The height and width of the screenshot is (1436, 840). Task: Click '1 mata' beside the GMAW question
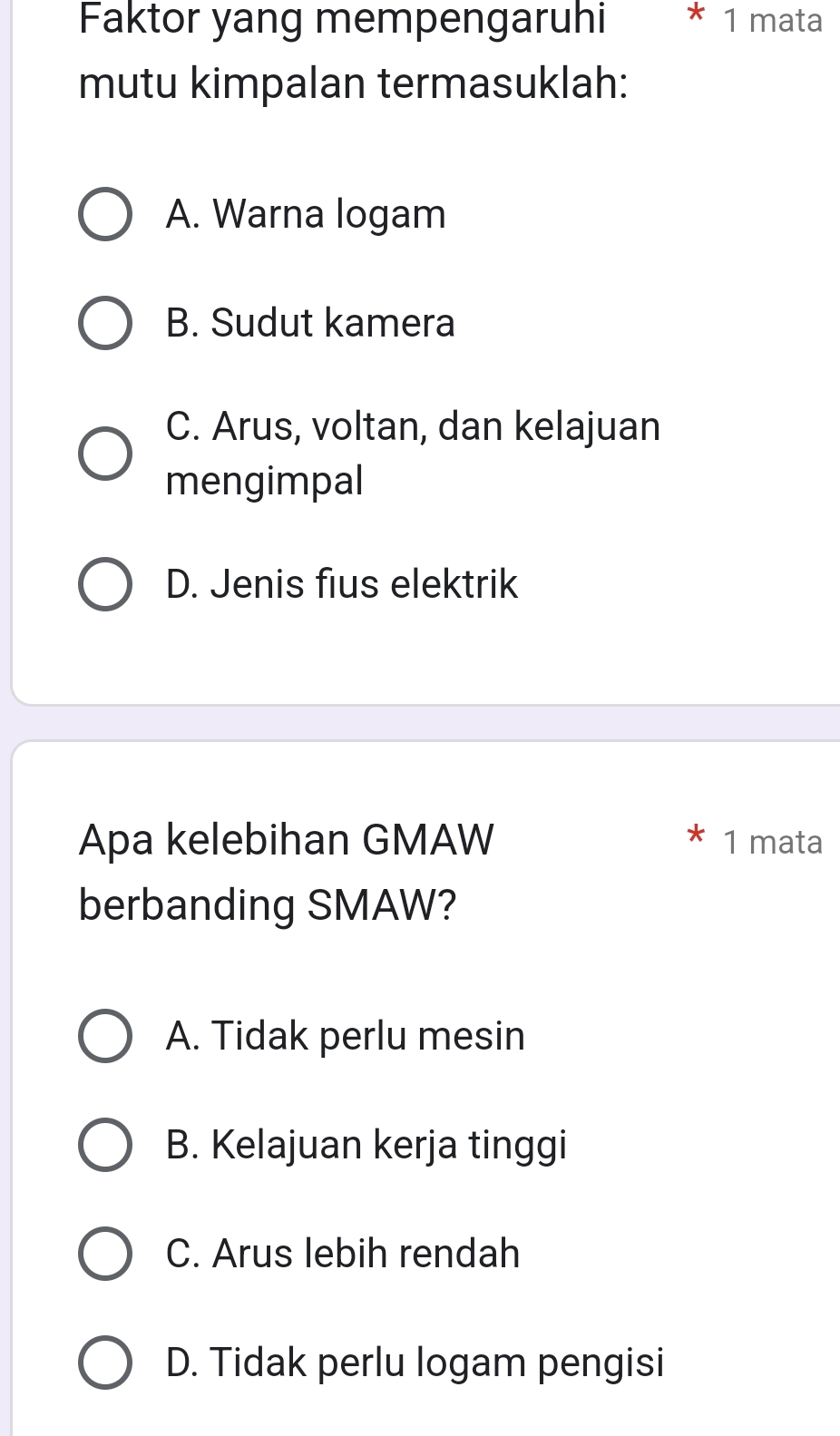click(773, 842)
